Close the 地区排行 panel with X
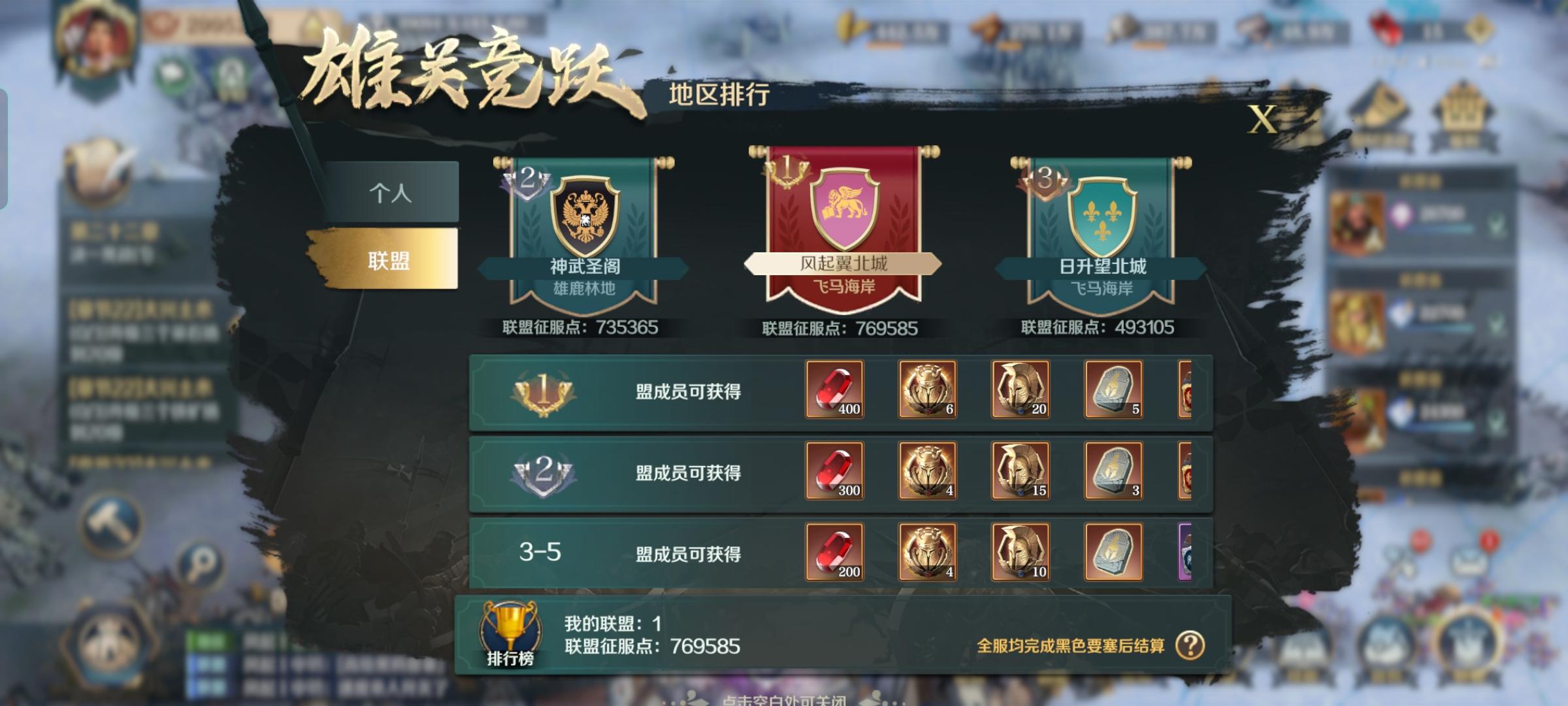Viewport: 1568px width, 706px height. [x=1262, y=120]
